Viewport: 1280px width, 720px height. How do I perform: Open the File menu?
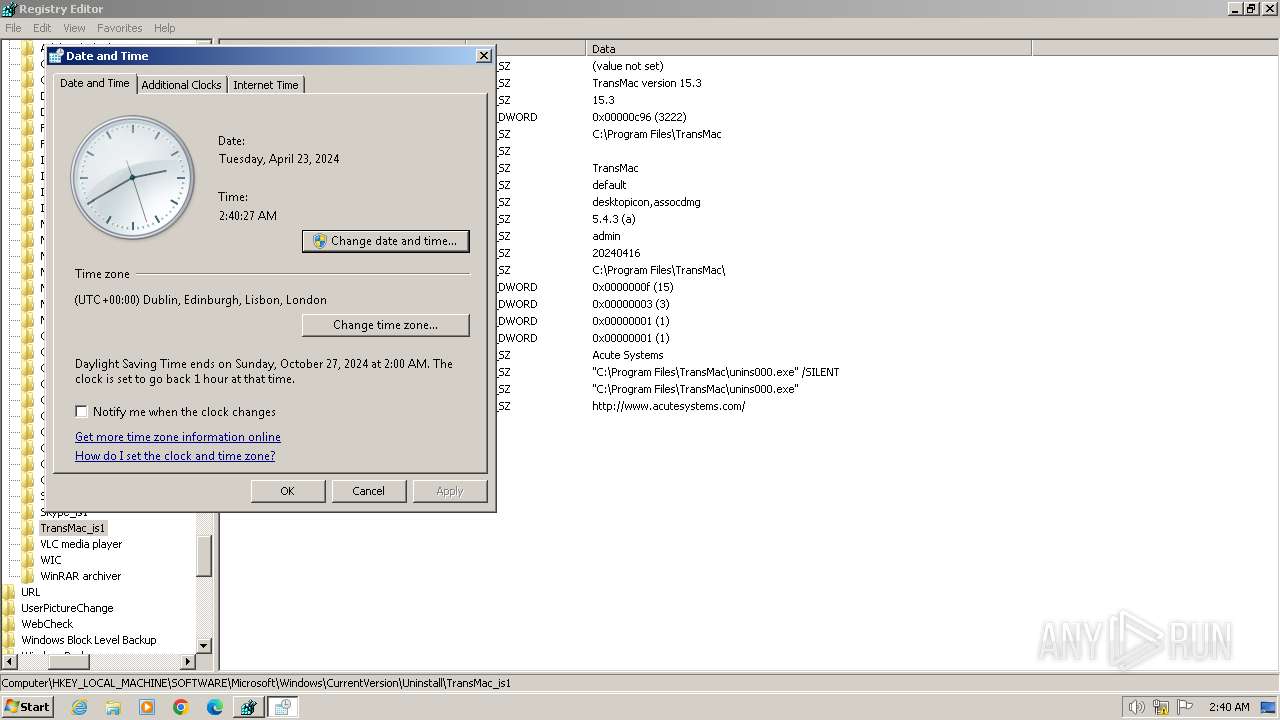coord(13,28)
